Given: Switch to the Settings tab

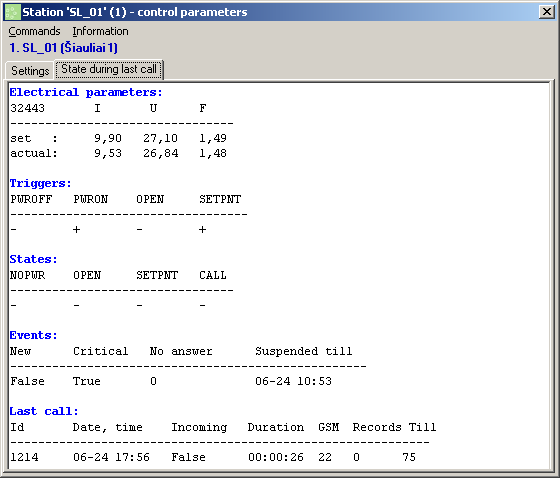Looking at the screenshot, I should pos(30,71).
